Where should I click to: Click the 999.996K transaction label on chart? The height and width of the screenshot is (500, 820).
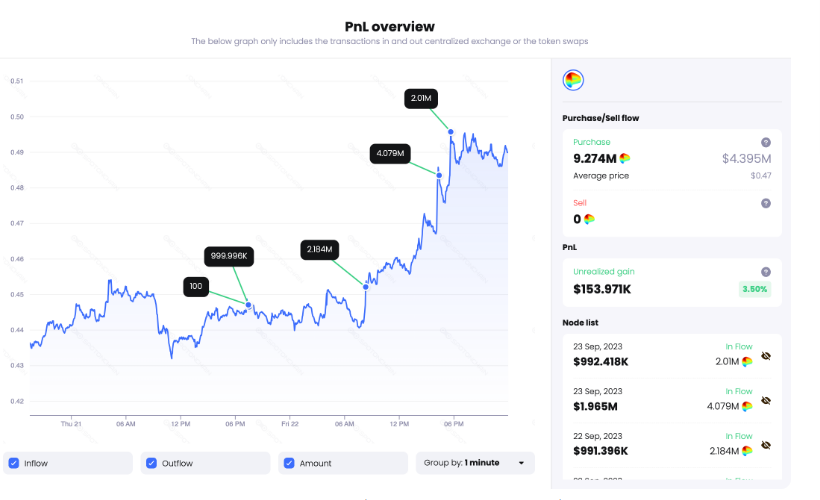[229, 256]
